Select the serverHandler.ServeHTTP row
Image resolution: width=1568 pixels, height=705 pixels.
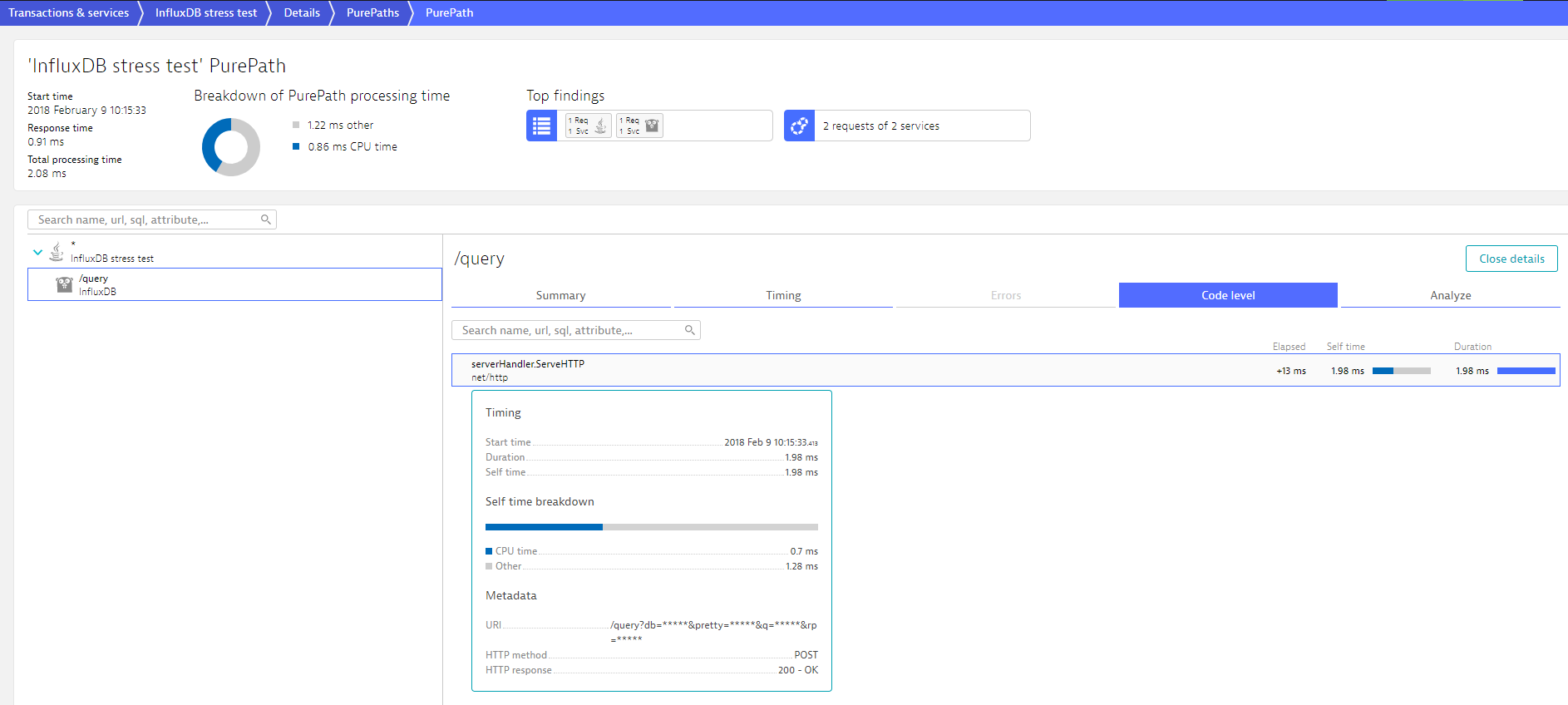tap(1005, 370)
